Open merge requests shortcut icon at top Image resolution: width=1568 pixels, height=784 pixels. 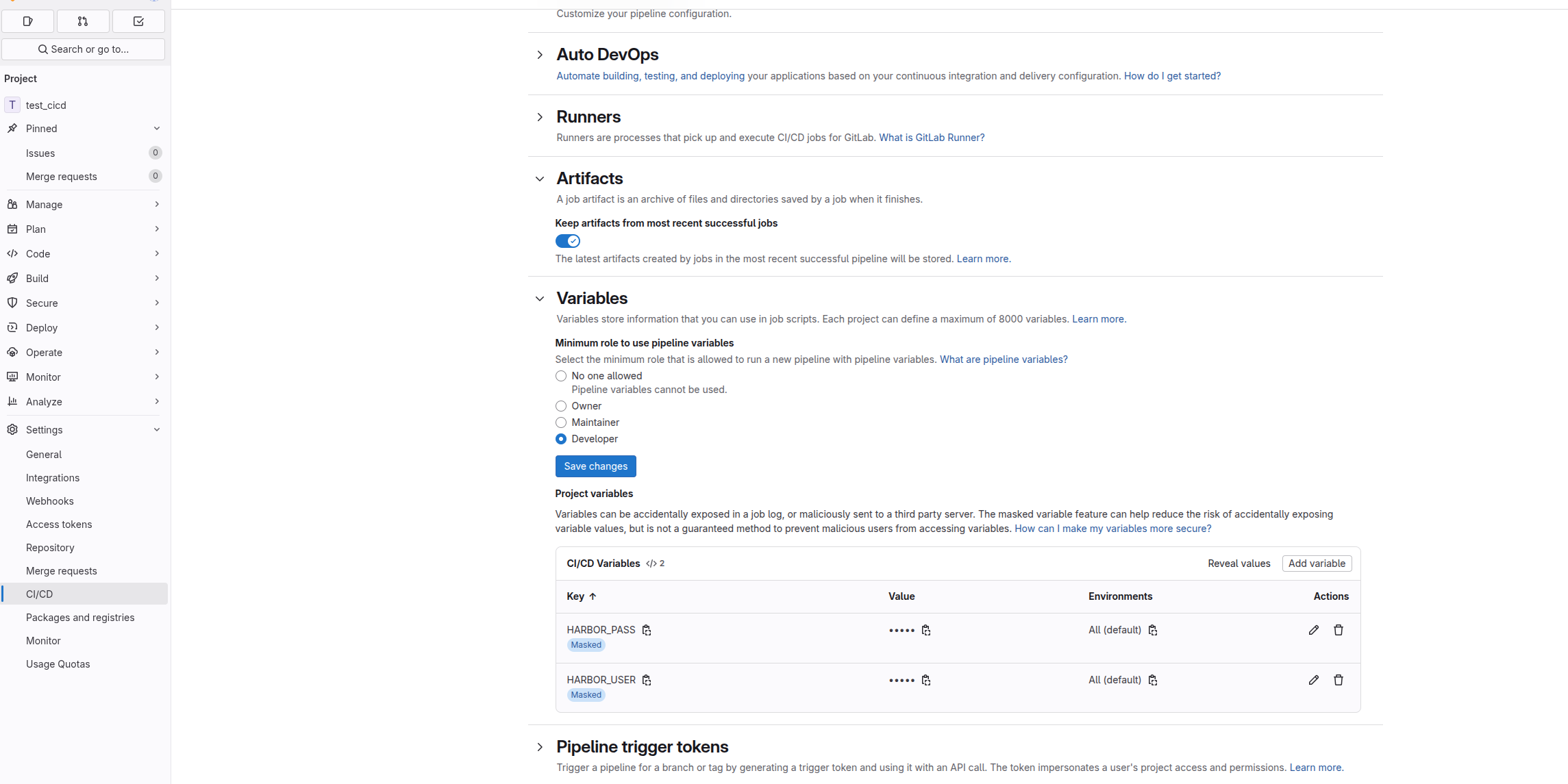(x=83, y=21)
